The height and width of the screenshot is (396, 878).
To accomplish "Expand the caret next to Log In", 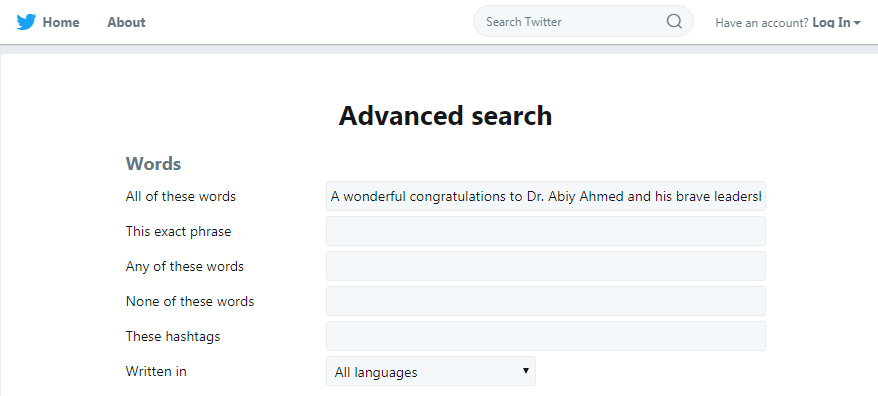I will 857,23.
